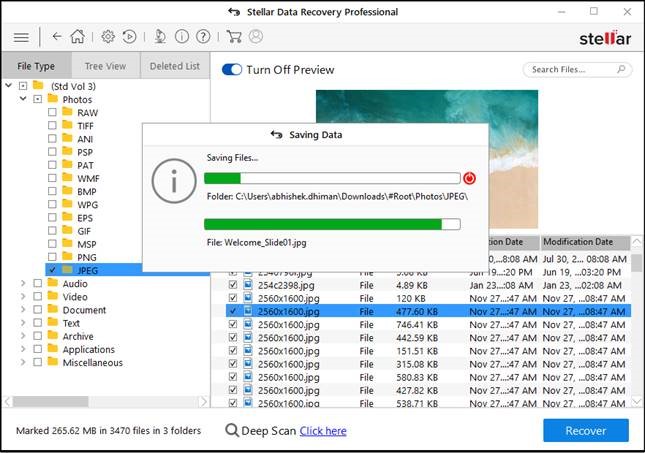
Task: Collapse the Std Vol 3 tree node
Action: click(9, 86)
